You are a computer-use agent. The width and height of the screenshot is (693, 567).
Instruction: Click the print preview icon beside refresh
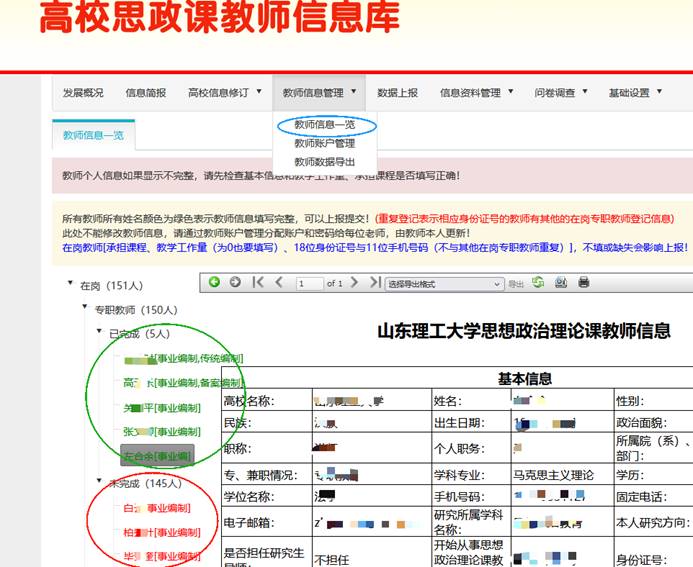[x=561, y=283]
